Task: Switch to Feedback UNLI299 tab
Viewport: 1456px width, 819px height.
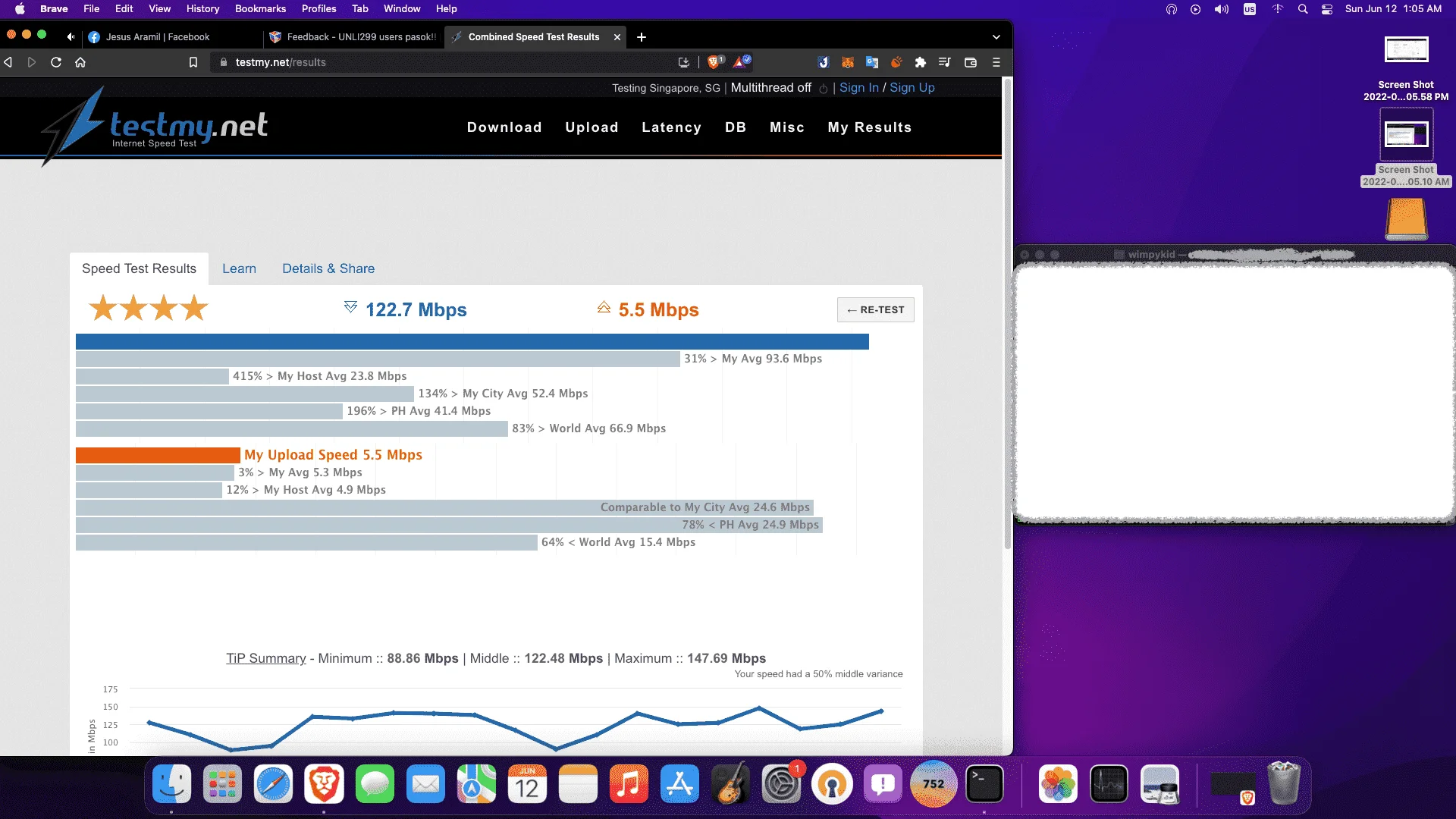Action: pos(353,37)
